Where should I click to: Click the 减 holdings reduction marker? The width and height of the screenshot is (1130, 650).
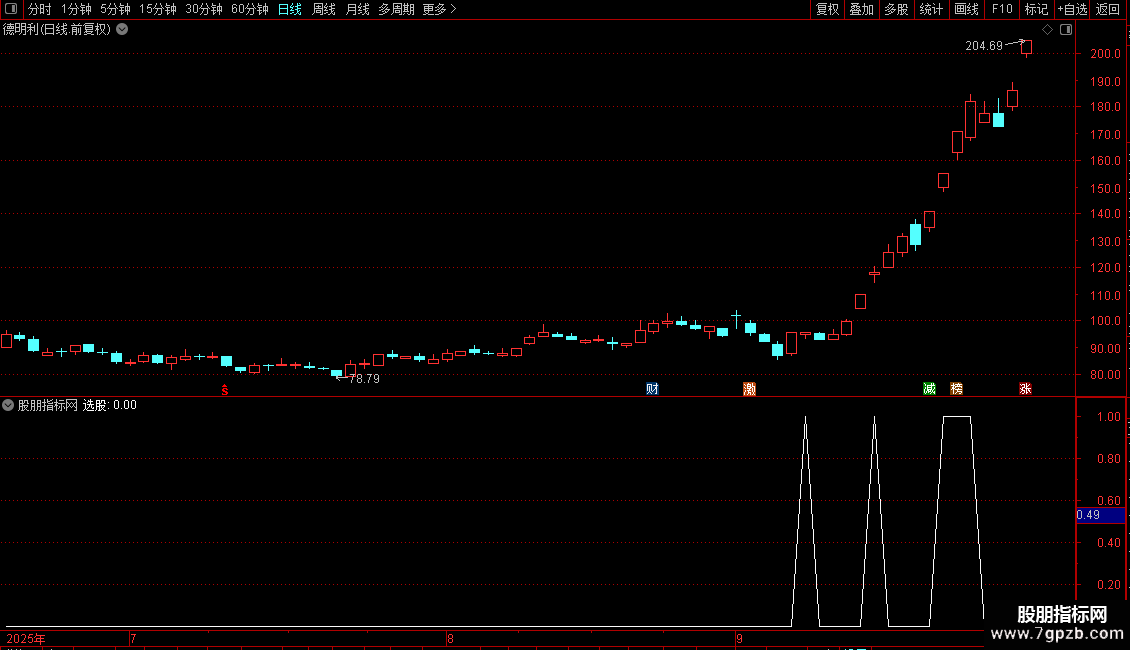point(930,389)
